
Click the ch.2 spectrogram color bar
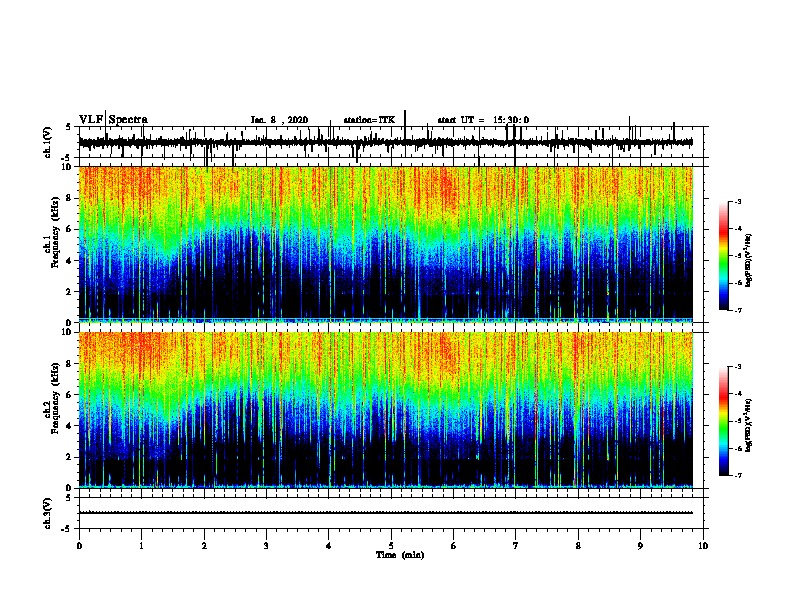(x=724, y=421)
